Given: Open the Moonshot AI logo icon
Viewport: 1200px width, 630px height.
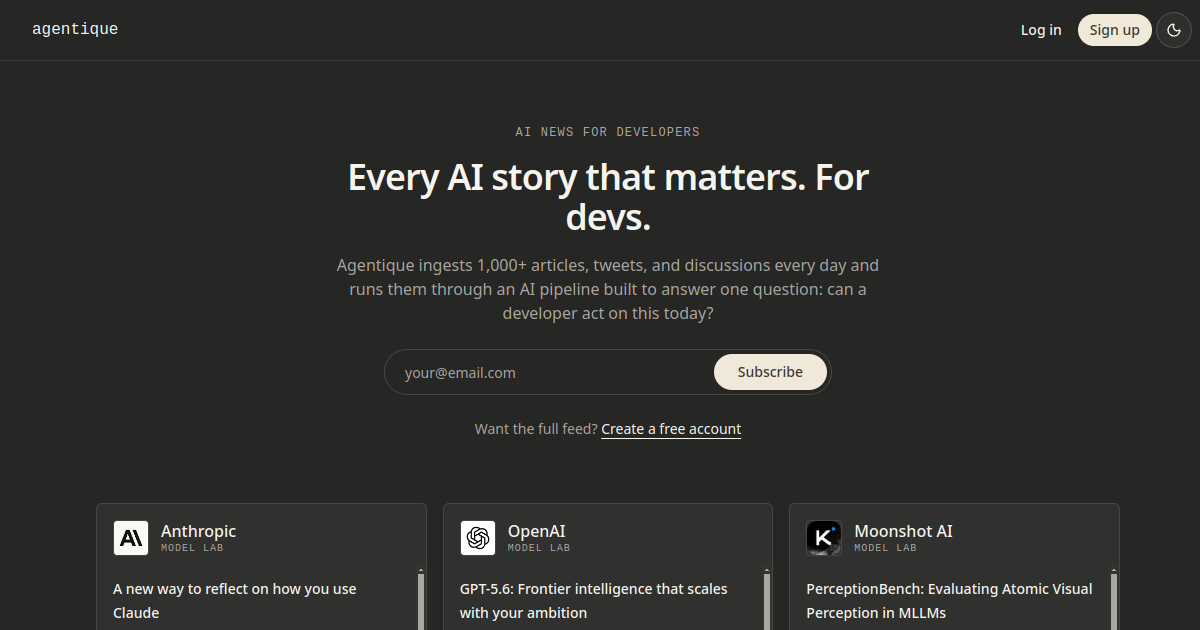Looking at the screenshot, I should tap(824, 538).
